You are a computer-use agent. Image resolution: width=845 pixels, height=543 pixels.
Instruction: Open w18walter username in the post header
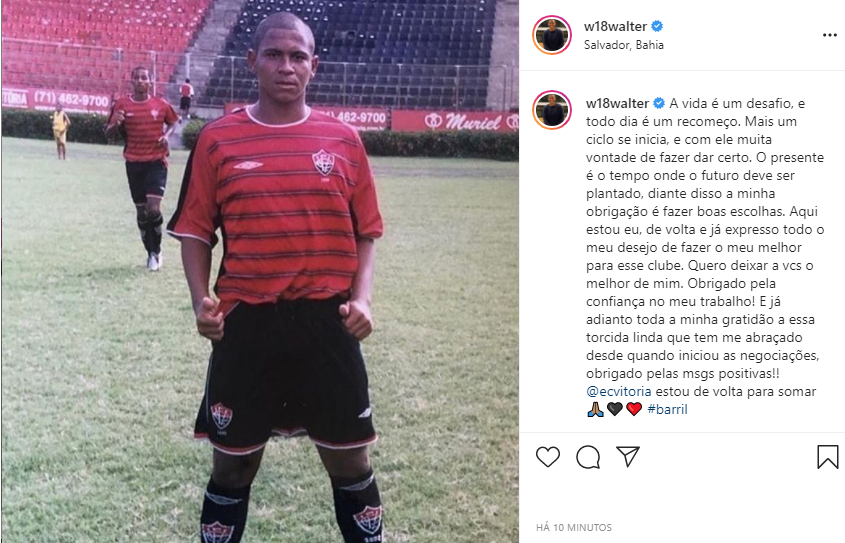pyautogui.click(x=615, y=26)
